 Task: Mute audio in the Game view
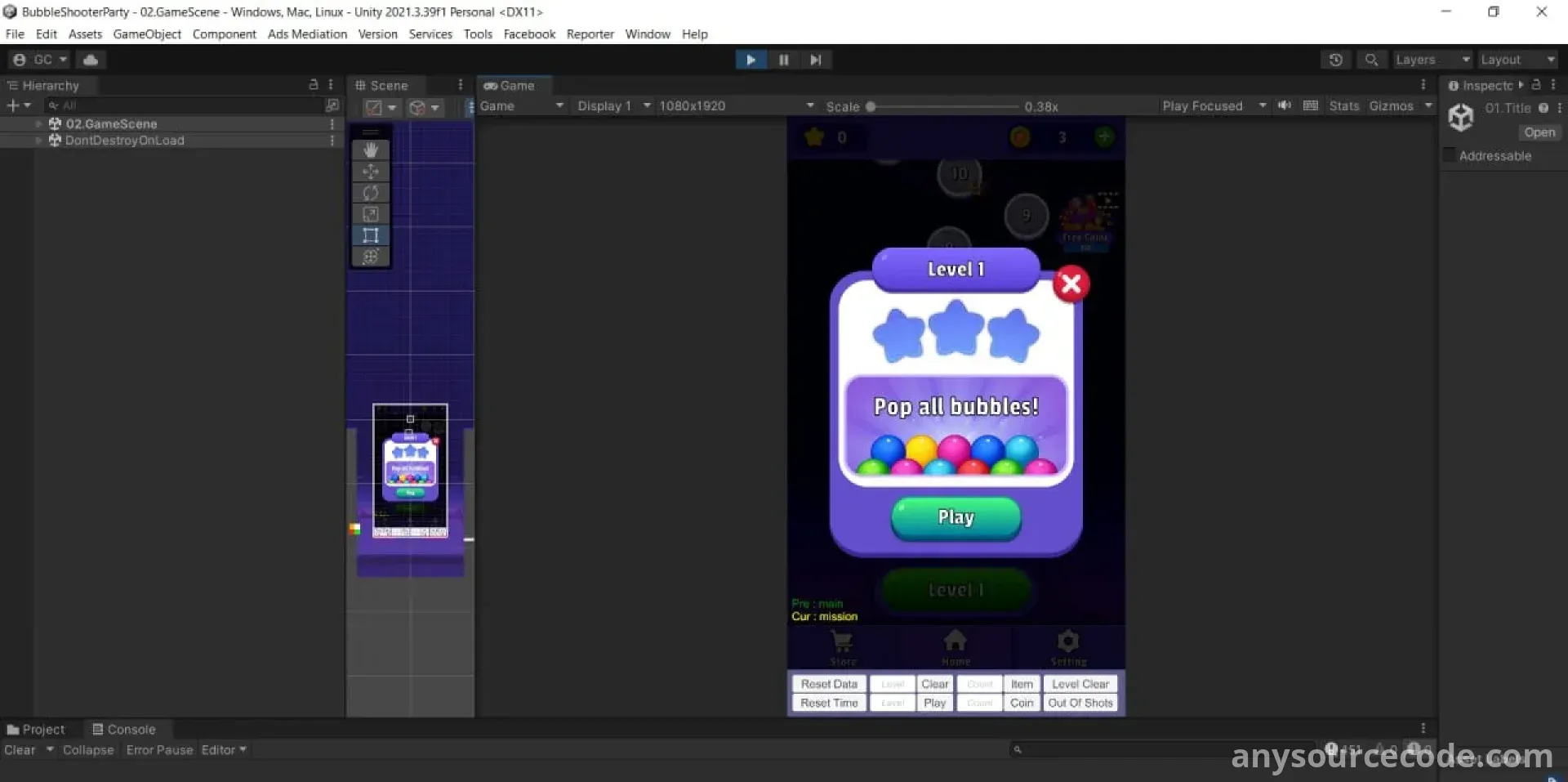pos(1285,105)
